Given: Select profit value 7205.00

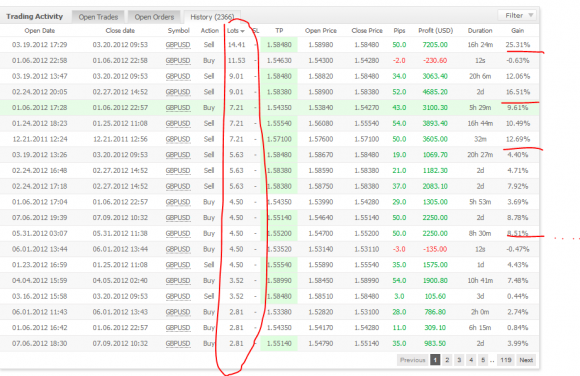Looking at the screenshot, I should [x=435, y=45].
